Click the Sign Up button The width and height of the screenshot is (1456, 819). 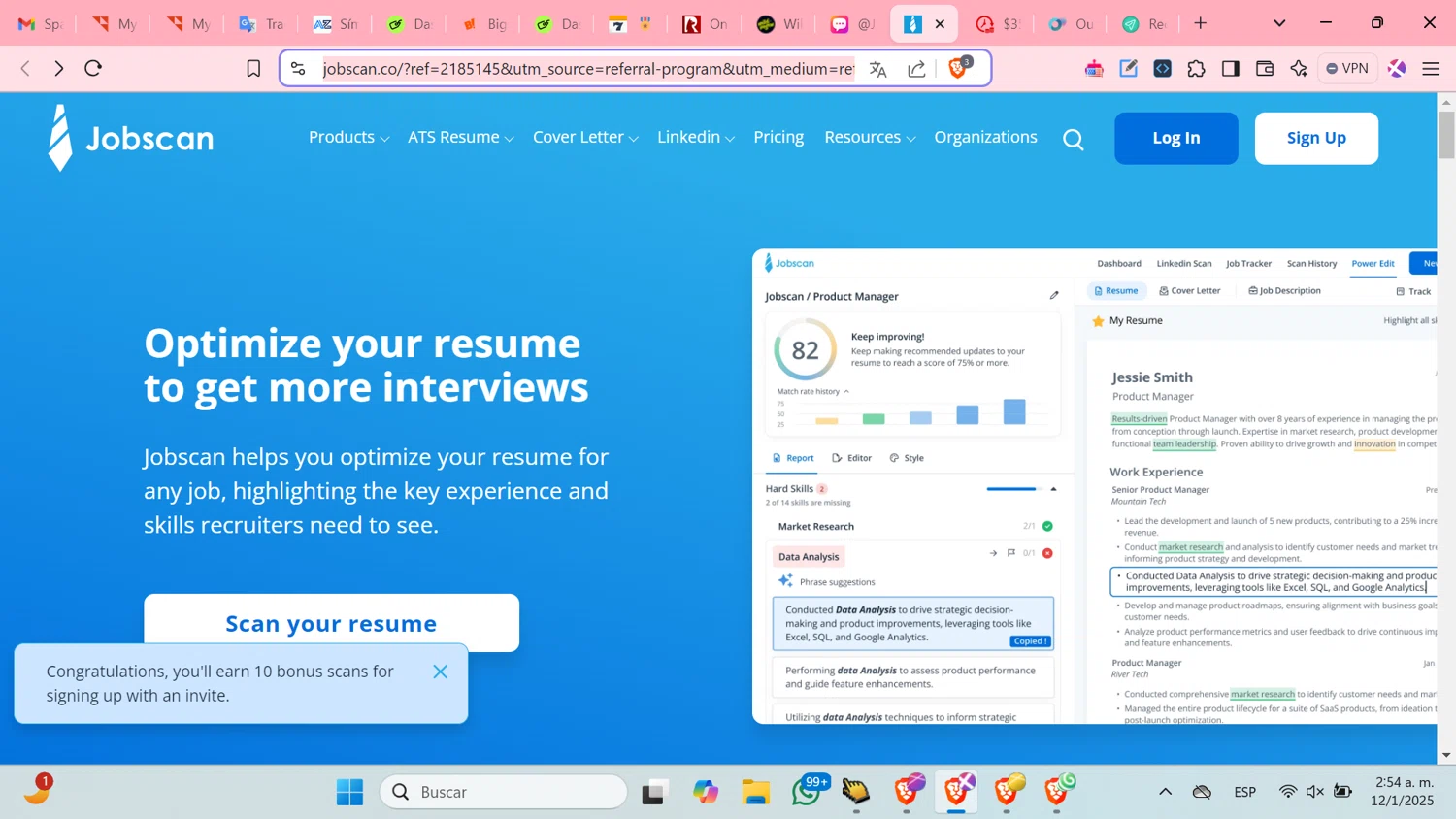[x=1316, y=138]
